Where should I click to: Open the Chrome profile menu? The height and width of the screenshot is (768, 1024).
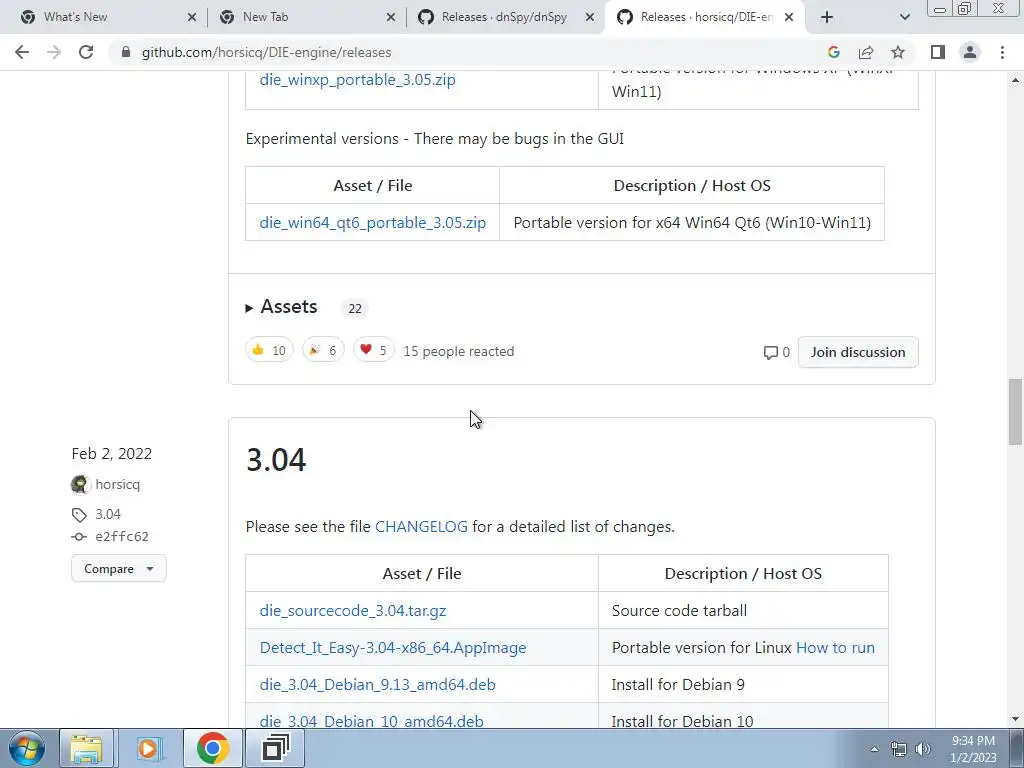[970, 52]
